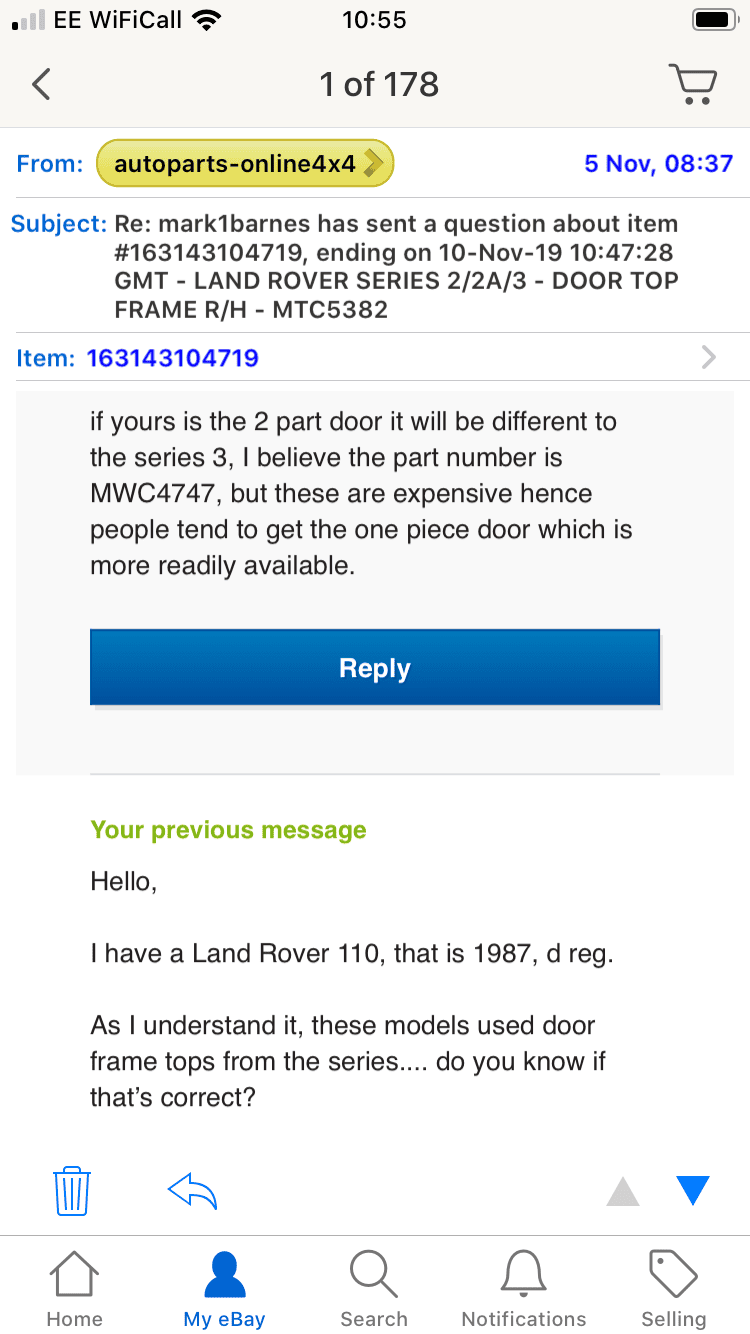The image size is (750, 1334).
Task: Open the Selling tag tab
Action: click(674, 1291)
